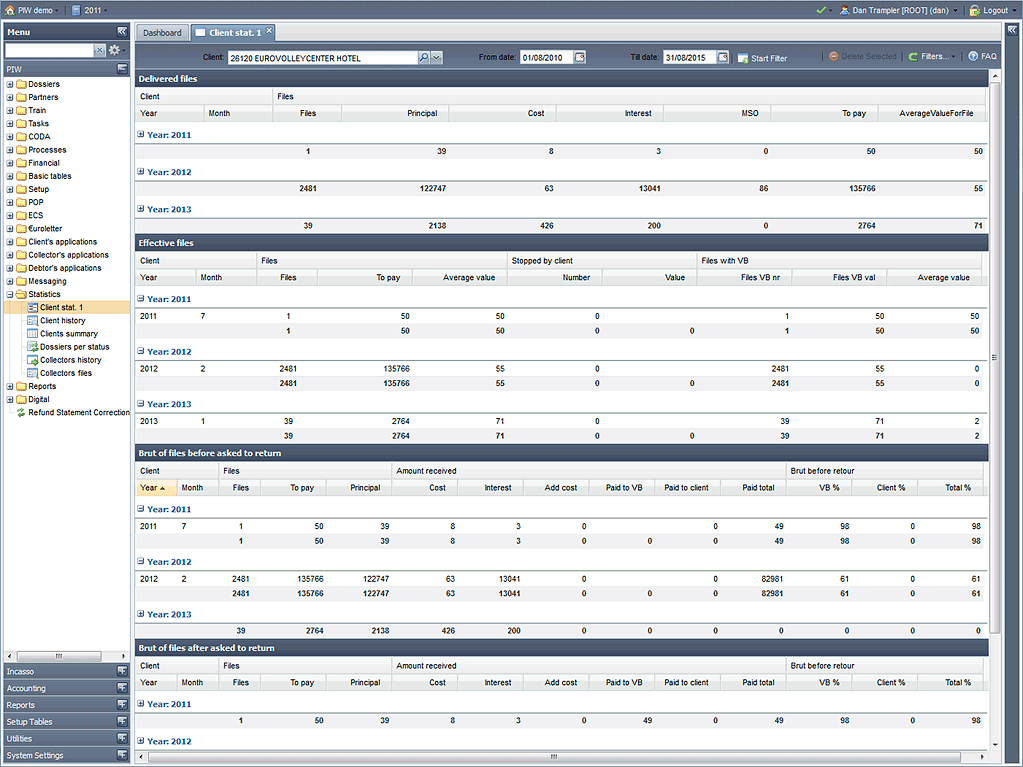
Task: Expand the CODA folder
Action: (x=10, y=136)
